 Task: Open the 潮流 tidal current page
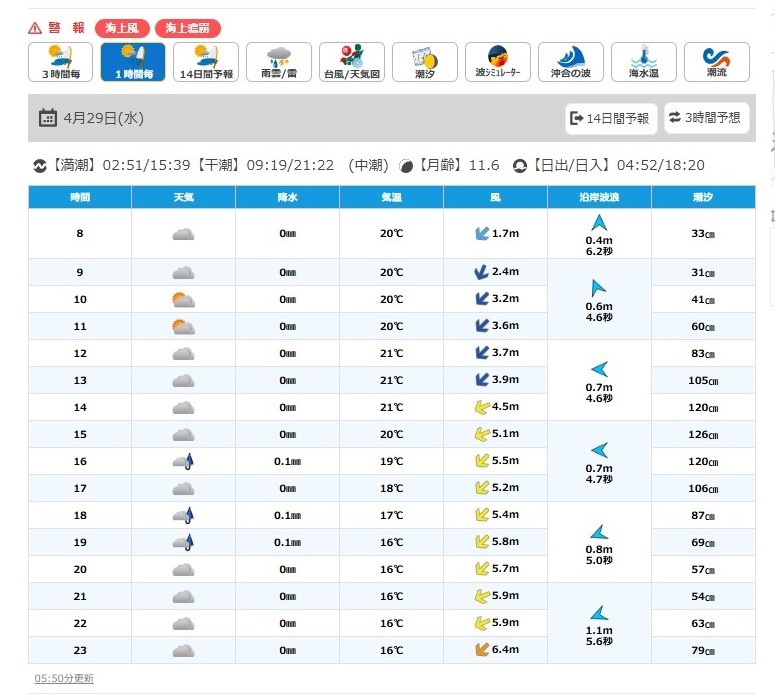[716, 62]
